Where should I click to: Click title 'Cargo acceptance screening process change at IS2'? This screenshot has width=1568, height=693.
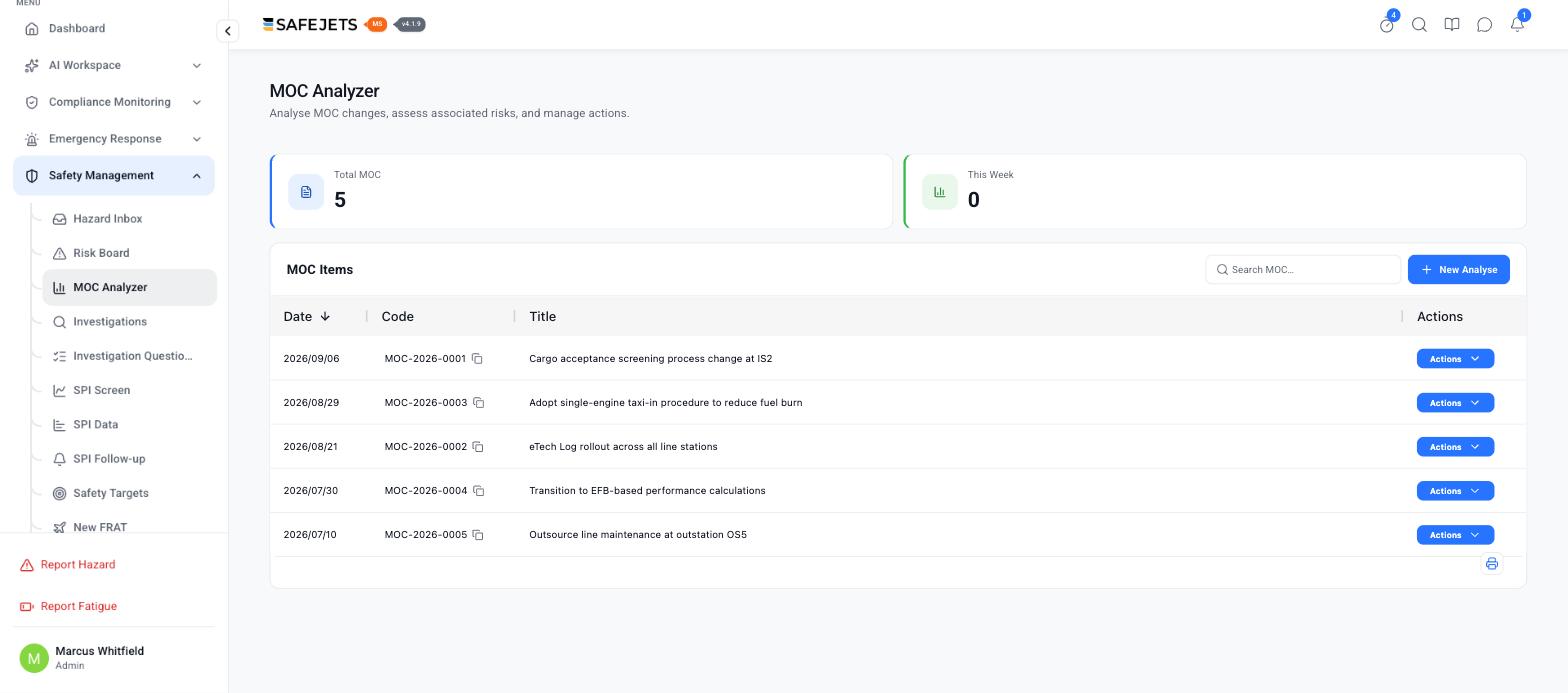tap(650, 359)
